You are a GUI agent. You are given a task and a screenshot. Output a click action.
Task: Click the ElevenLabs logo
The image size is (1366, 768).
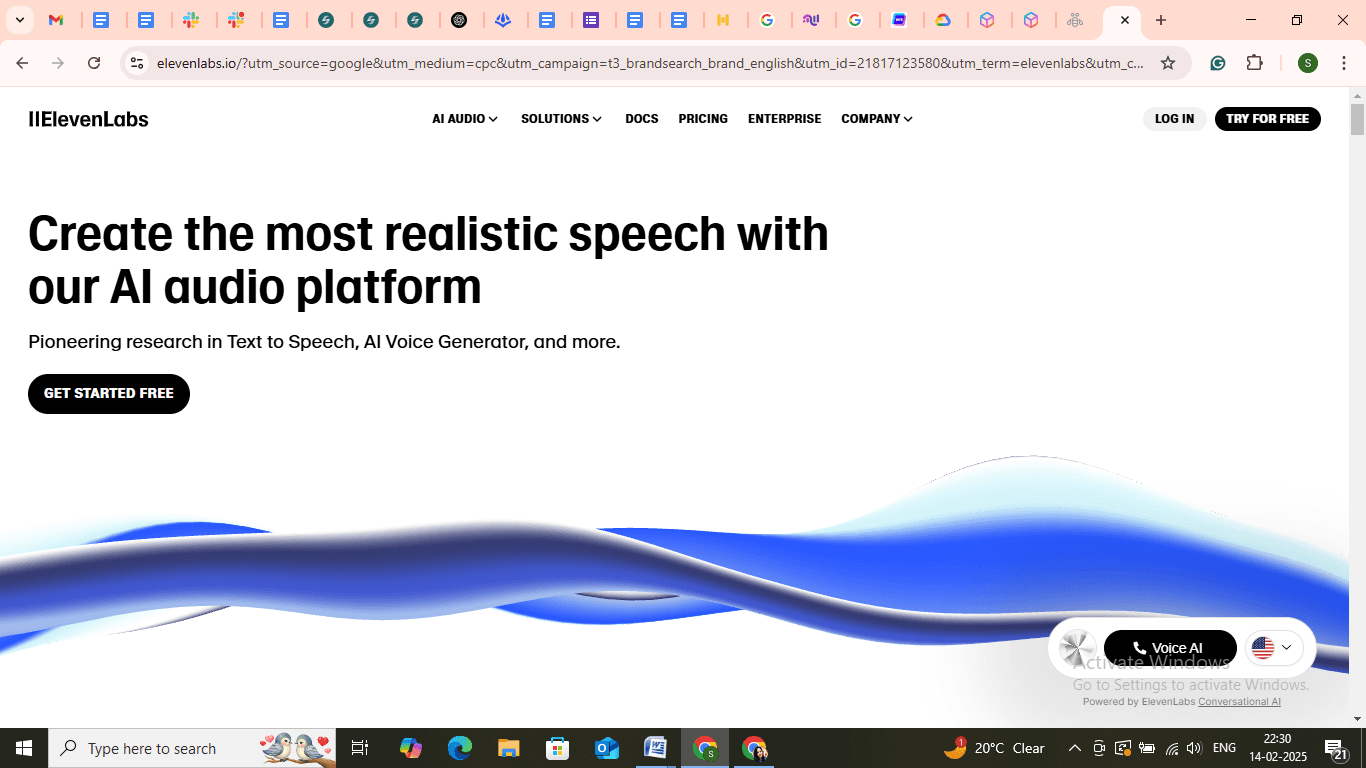click(88, 119)
